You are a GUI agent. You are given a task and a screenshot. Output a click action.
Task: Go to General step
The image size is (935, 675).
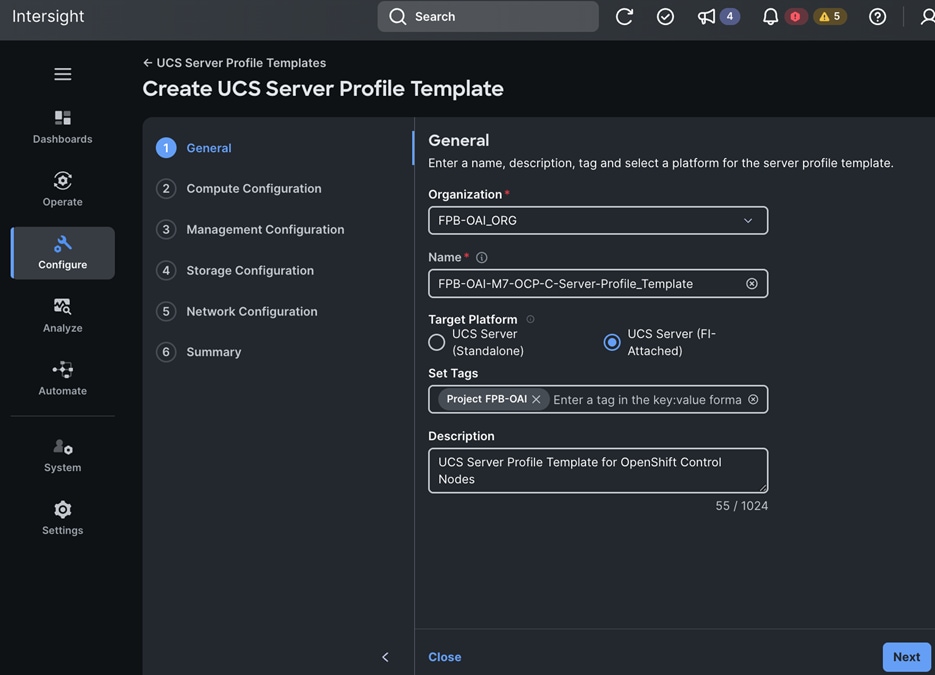pyautogui.click(x=194, y=148)
